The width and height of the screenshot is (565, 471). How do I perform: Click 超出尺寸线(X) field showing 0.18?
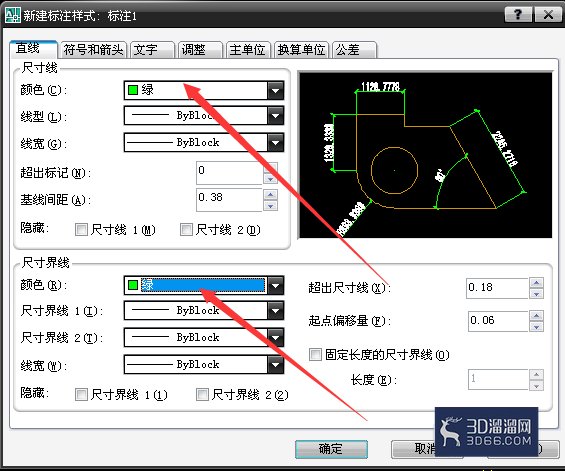(497, 288)
